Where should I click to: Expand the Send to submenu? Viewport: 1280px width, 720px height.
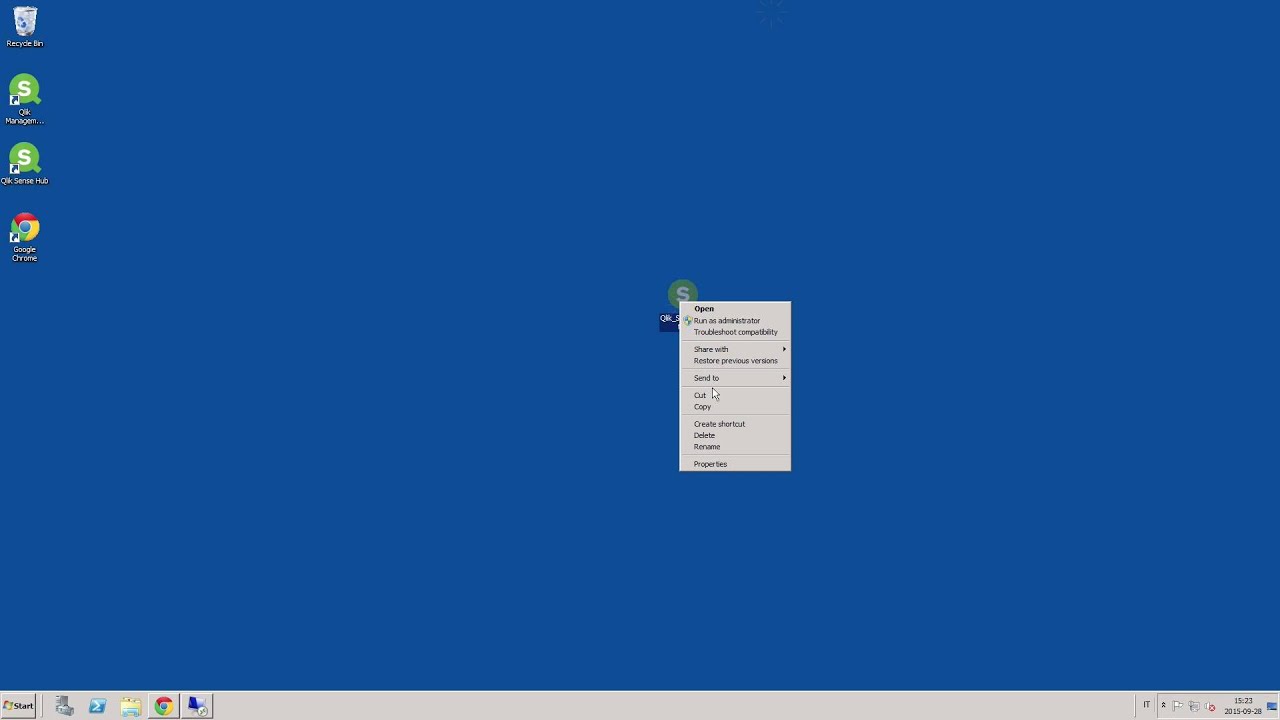point(735,378)
